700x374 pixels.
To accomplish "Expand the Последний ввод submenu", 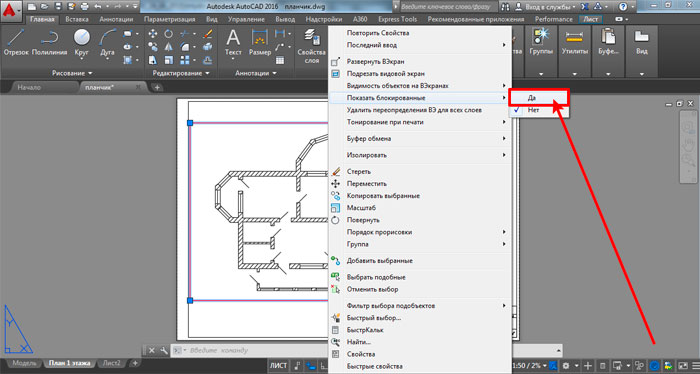I will point(420,45).
